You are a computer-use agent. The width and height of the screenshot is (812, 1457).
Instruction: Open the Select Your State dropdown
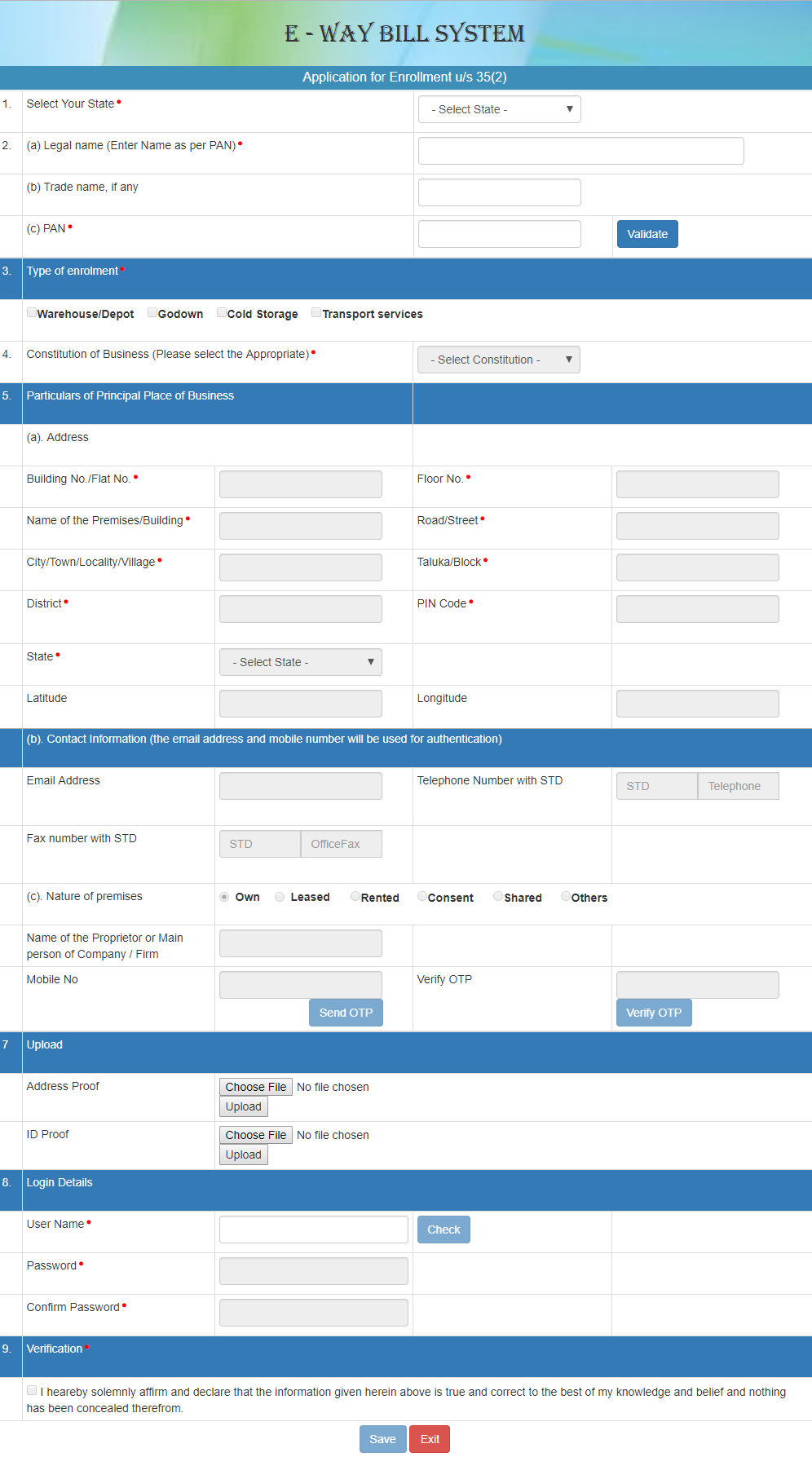499,109
